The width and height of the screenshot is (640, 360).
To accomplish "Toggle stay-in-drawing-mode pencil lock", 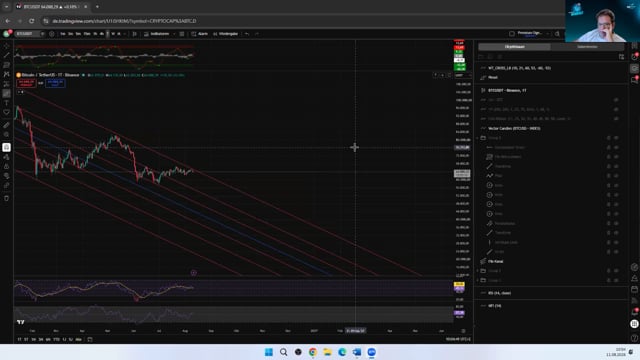I will [7, 157].
